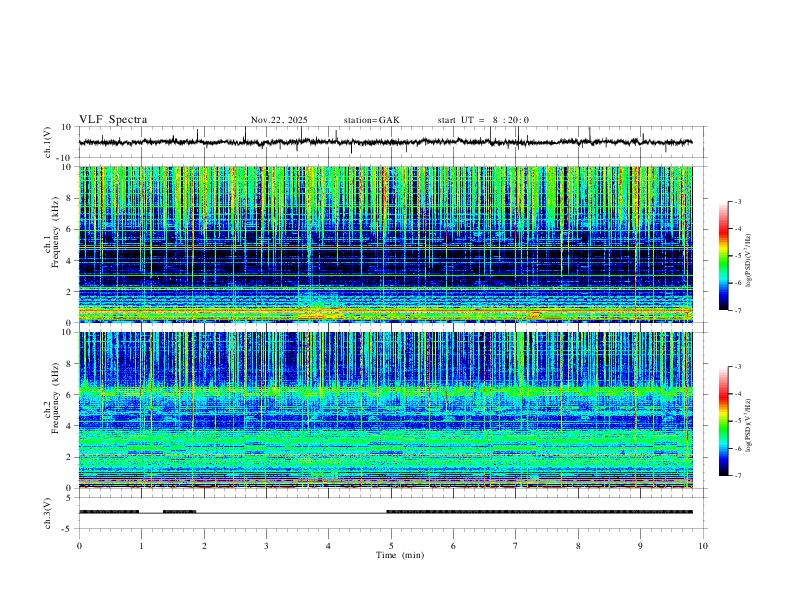792x612 pixels.
Task: Click the 'VLF Spectra' title text
Action: pos(113,120)
